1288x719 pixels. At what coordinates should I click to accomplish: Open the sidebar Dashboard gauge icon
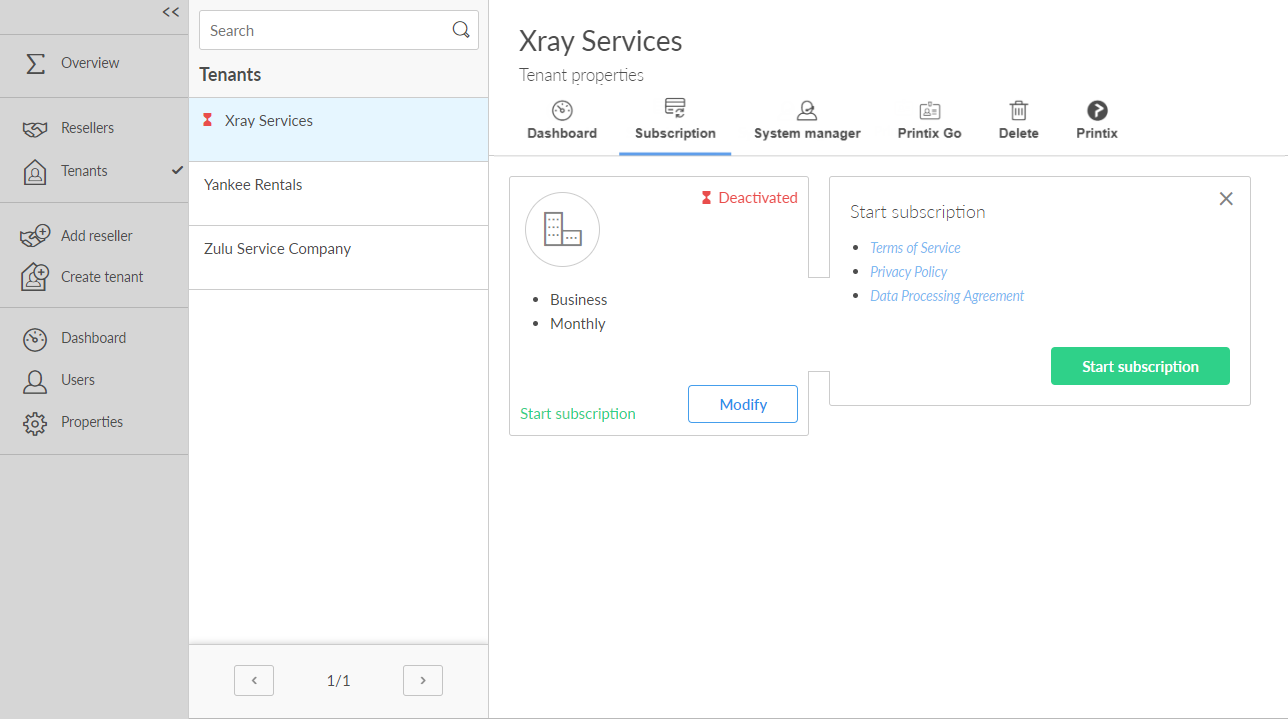click(35, 339)
